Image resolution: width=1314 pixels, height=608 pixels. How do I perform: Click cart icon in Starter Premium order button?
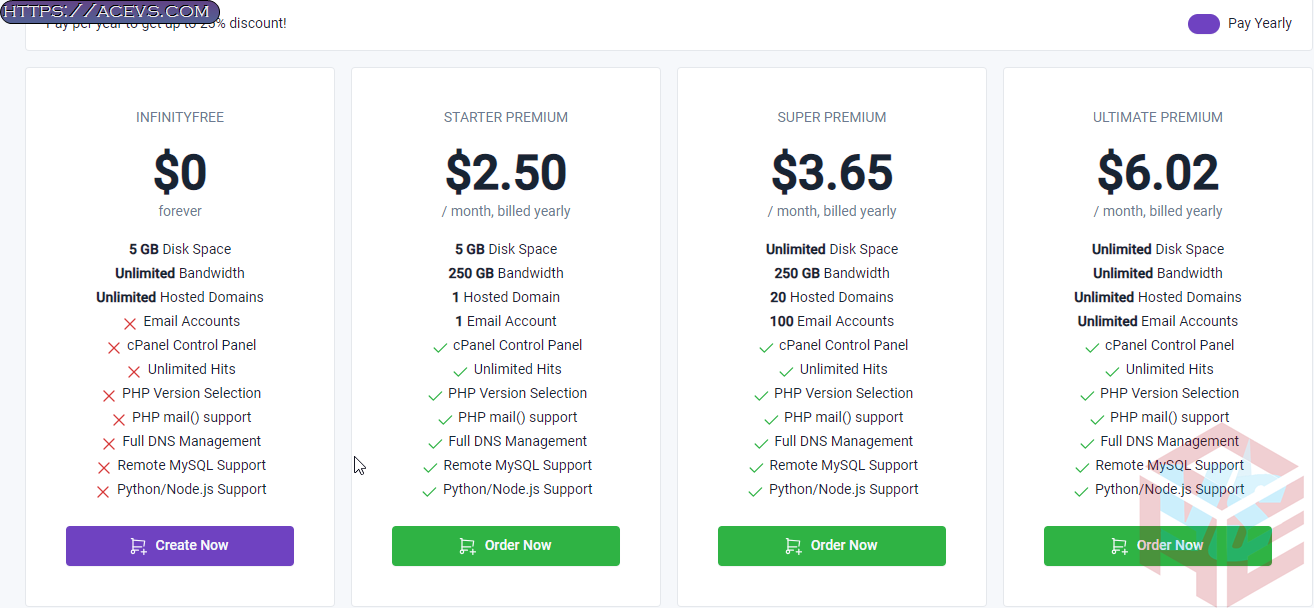point(467,546)
